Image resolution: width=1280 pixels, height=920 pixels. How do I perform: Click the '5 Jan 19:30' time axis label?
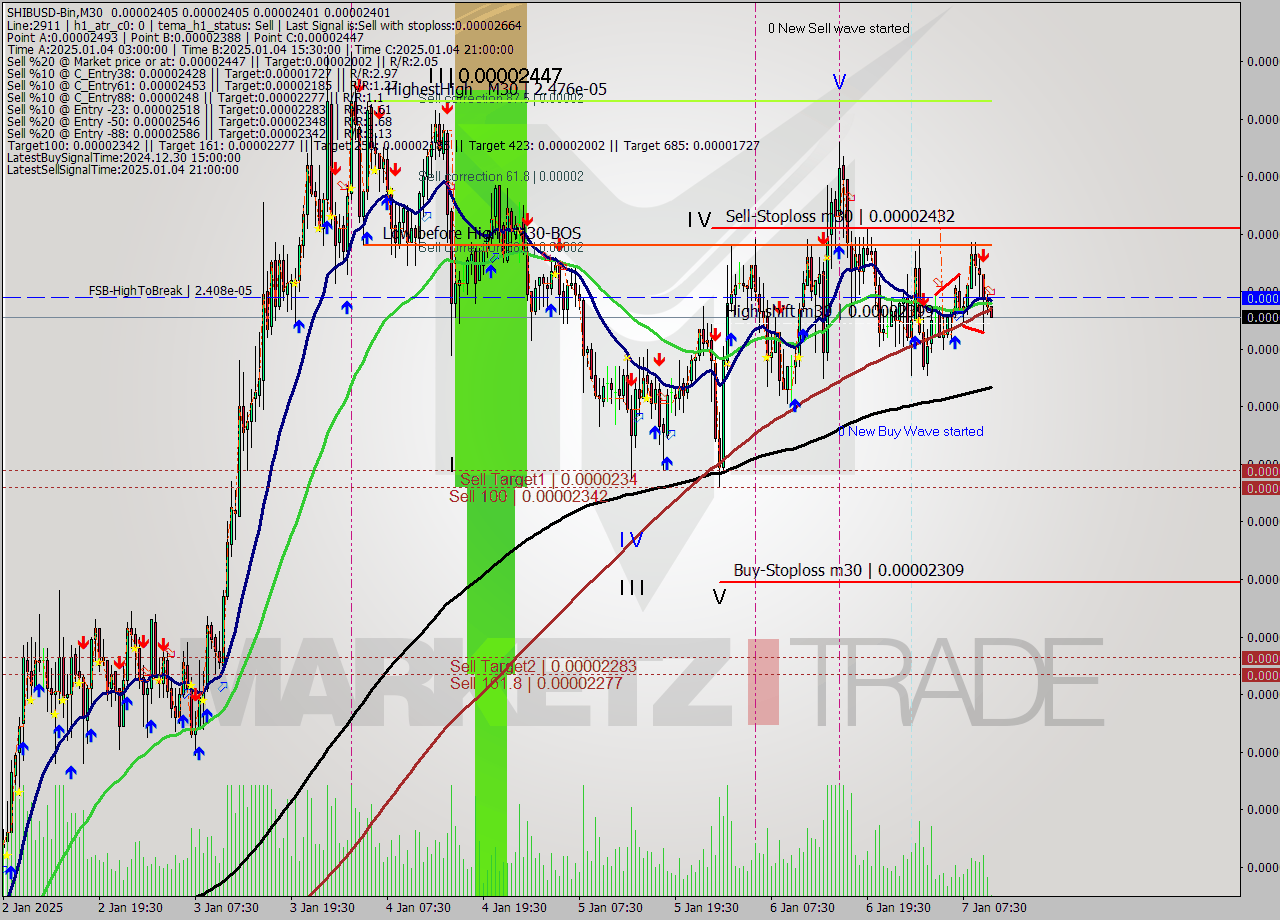pyautogui.click(x=706, y=908)
